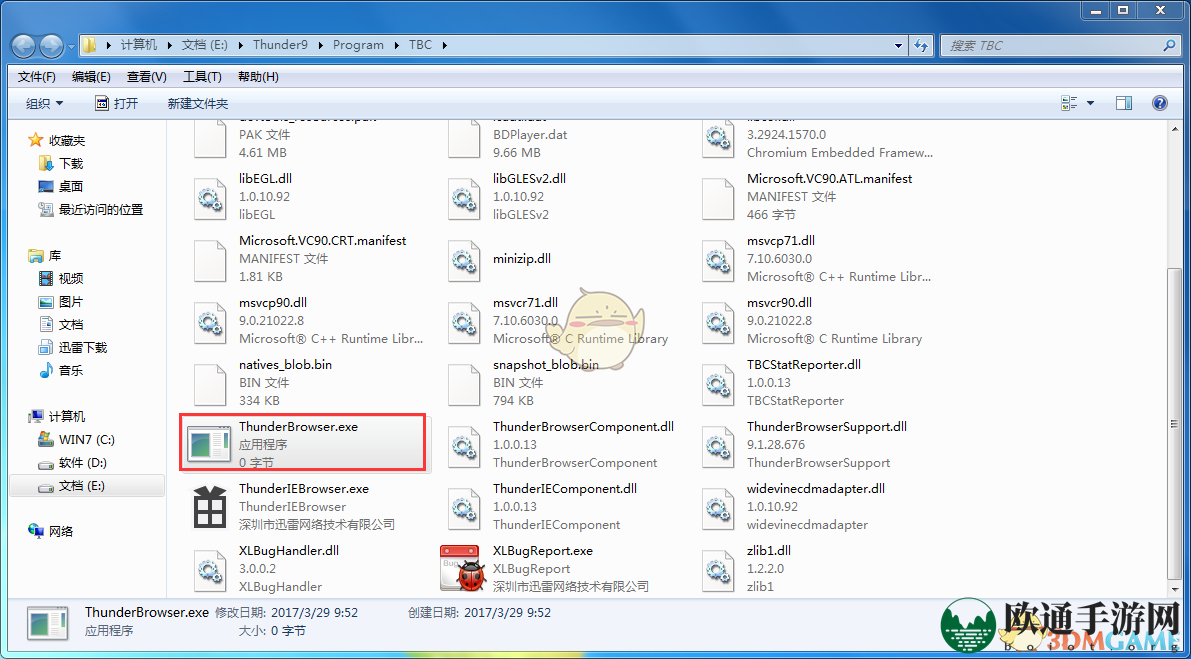Expand the arrow after TBC in path
Viewport: 1191px width, 659px height.
click(x=444, y=45)
